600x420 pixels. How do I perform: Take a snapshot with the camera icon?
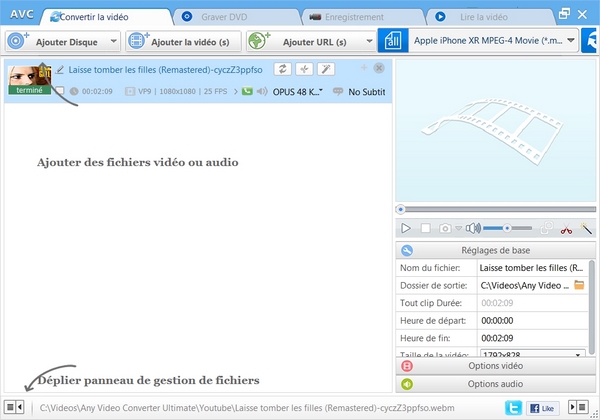(x=445, y=228)
